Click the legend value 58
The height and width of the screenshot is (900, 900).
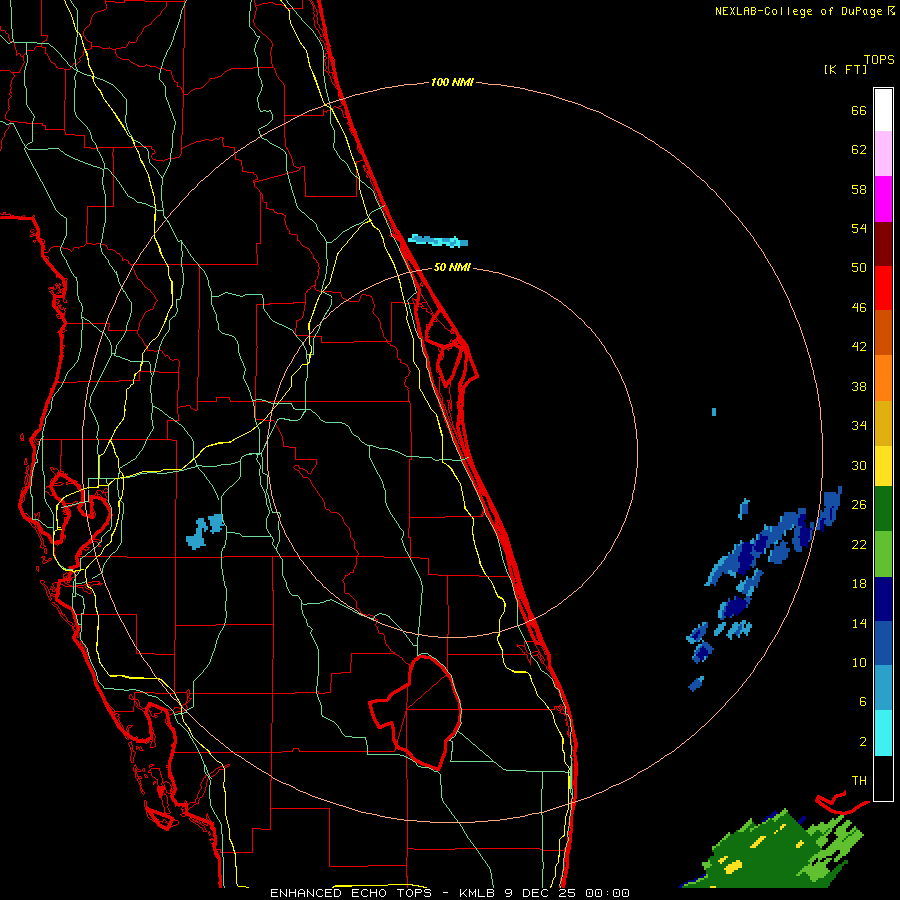coord(859,189)
